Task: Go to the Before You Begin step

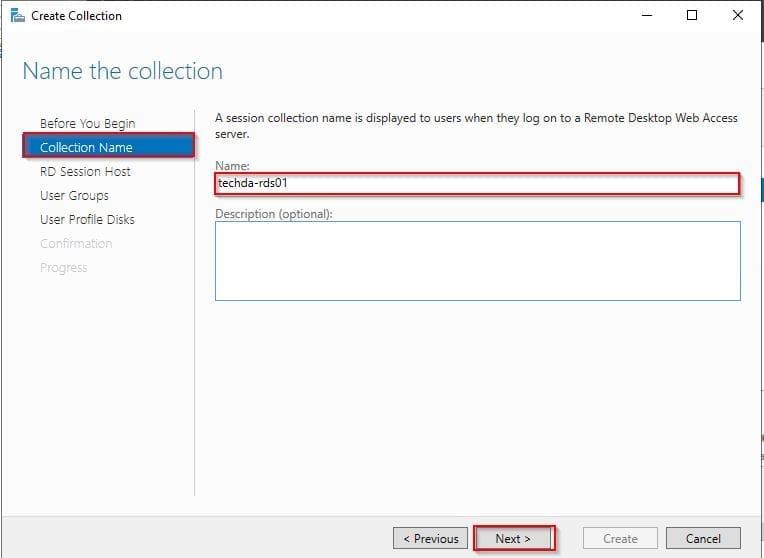Action: pyautogui.click(x=87, y=123)
